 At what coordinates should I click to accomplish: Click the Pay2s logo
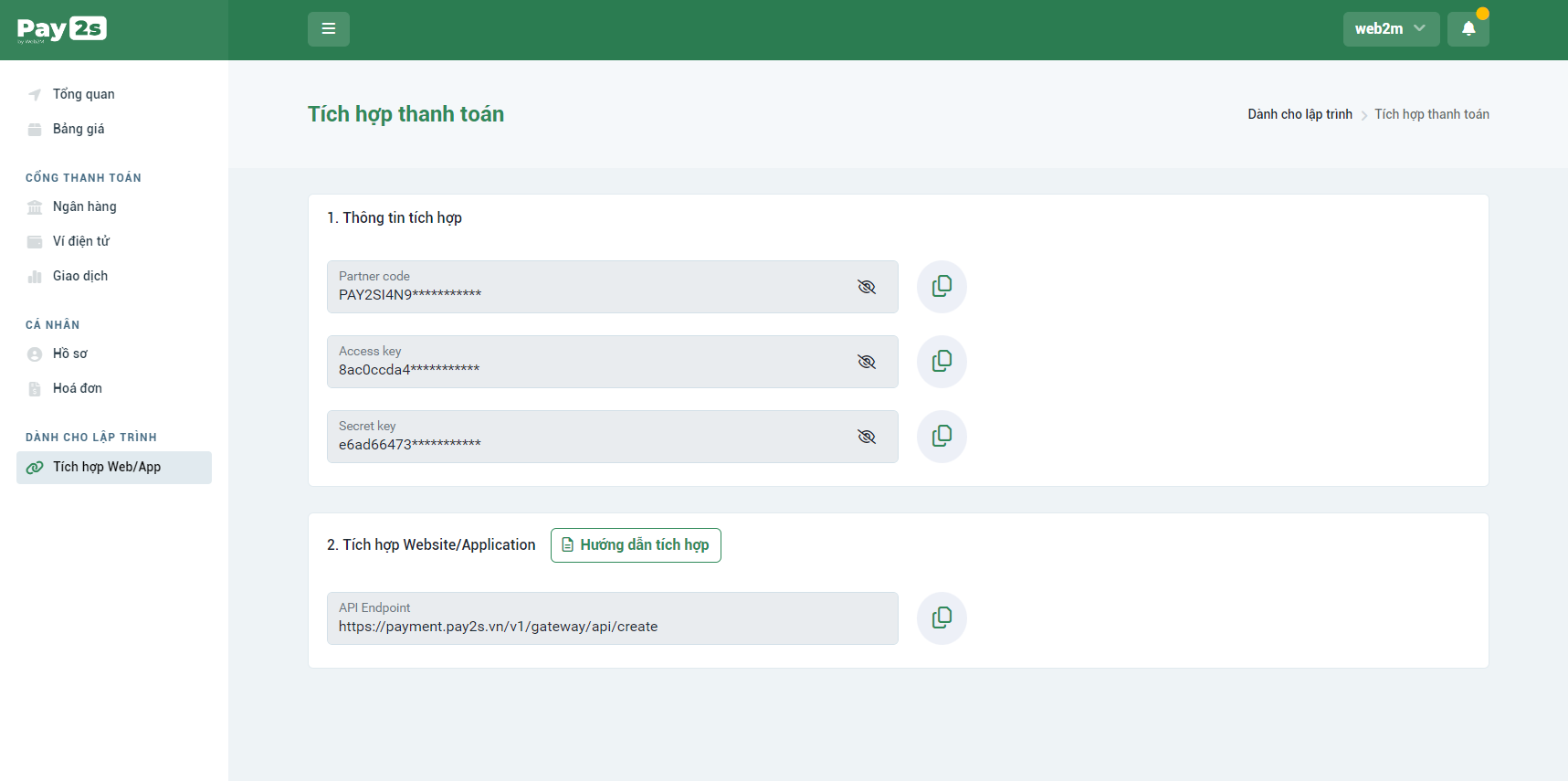coord(62,29)
